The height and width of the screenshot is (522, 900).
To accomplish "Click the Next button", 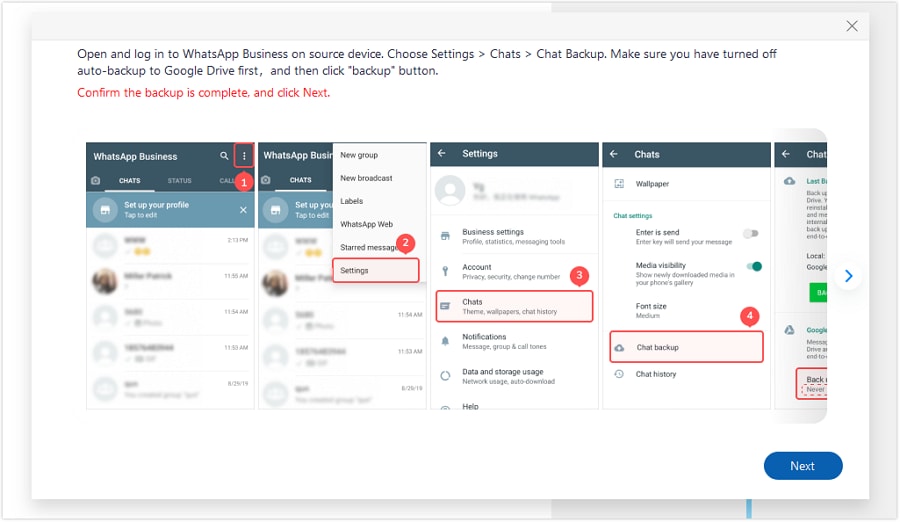I will point(802,466).
